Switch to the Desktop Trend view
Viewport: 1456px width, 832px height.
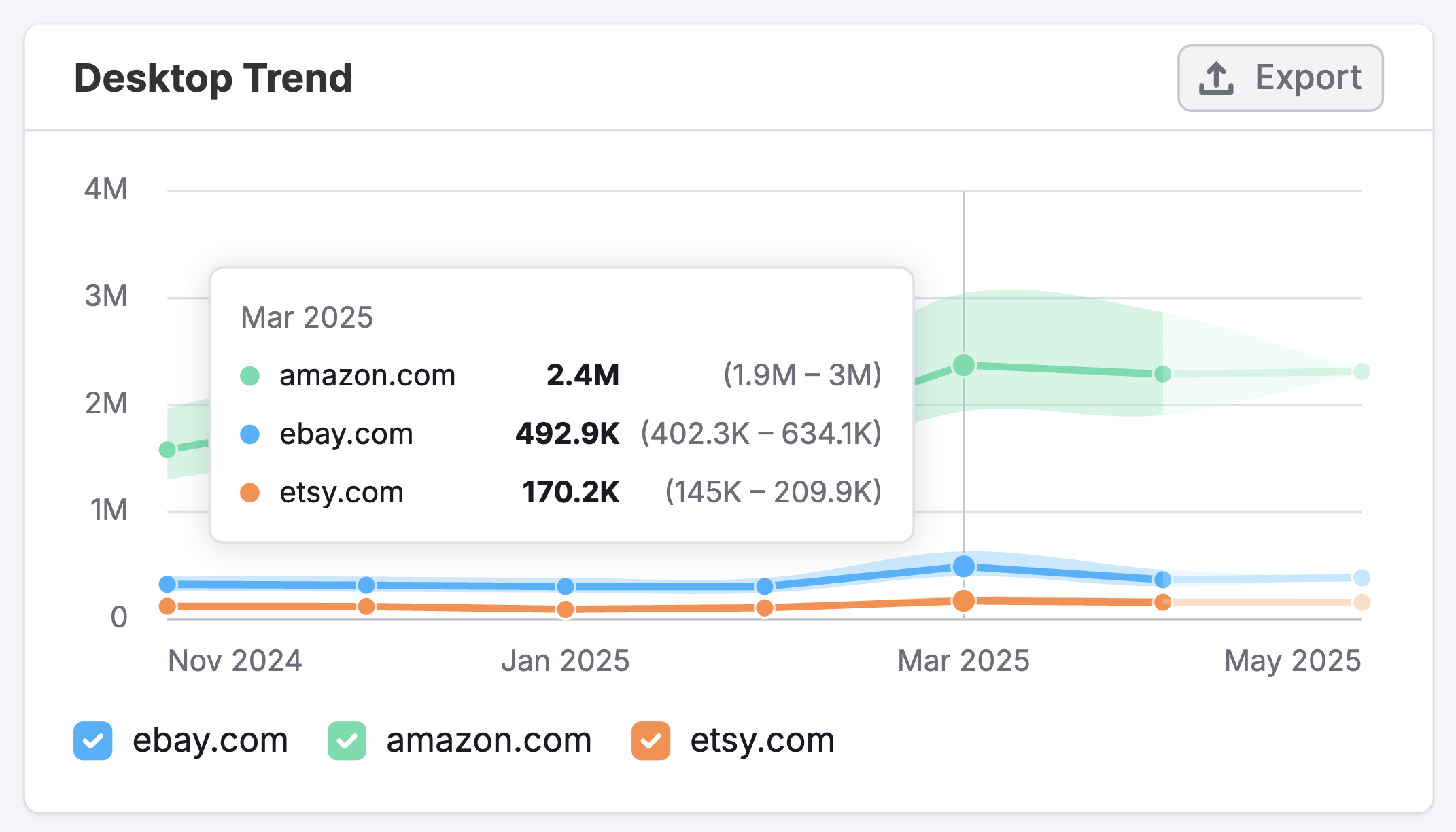[x=213, y=77]
